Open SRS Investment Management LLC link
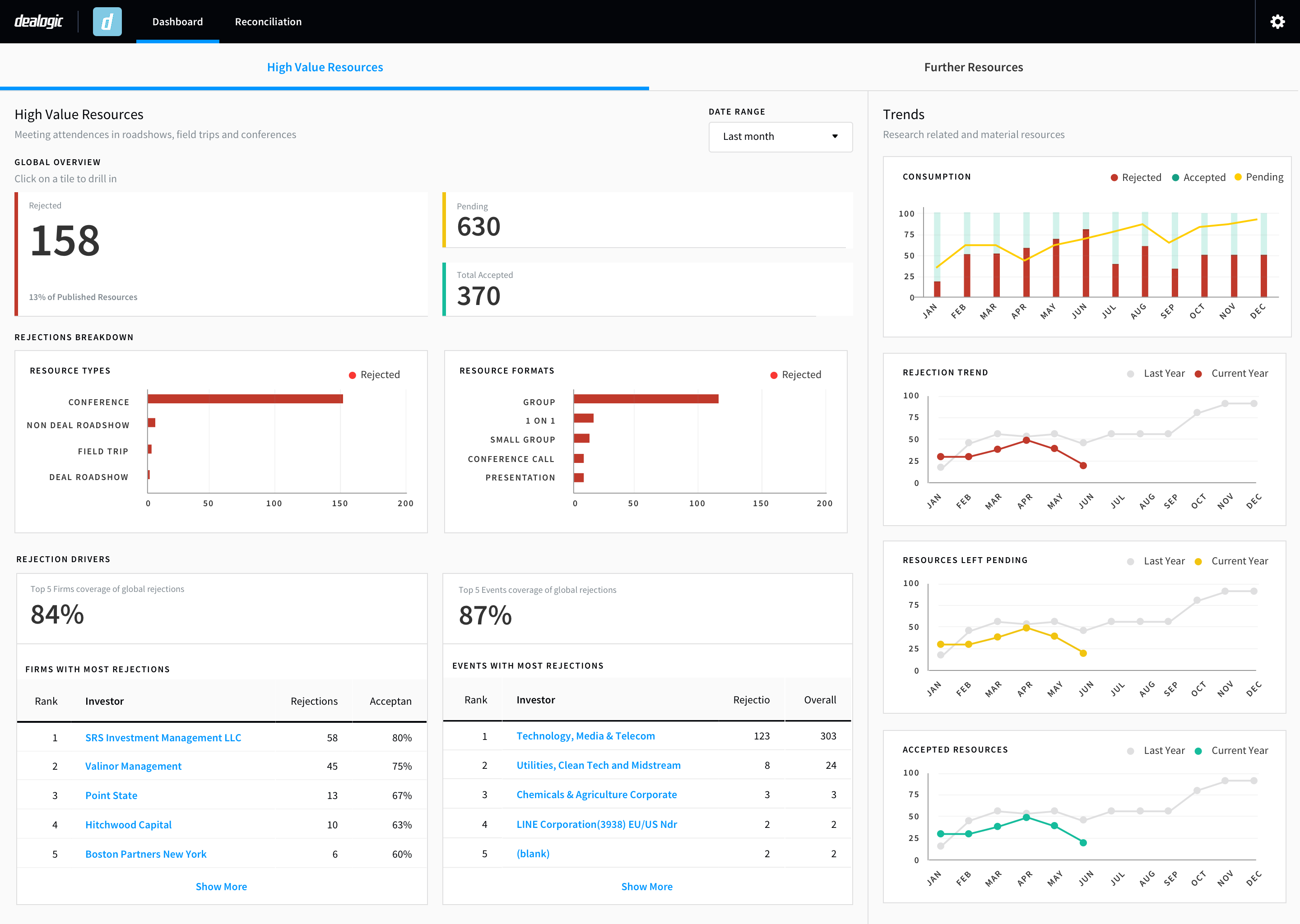The height and width of the screenshot is (924, 1300). (x=163, y=737)
